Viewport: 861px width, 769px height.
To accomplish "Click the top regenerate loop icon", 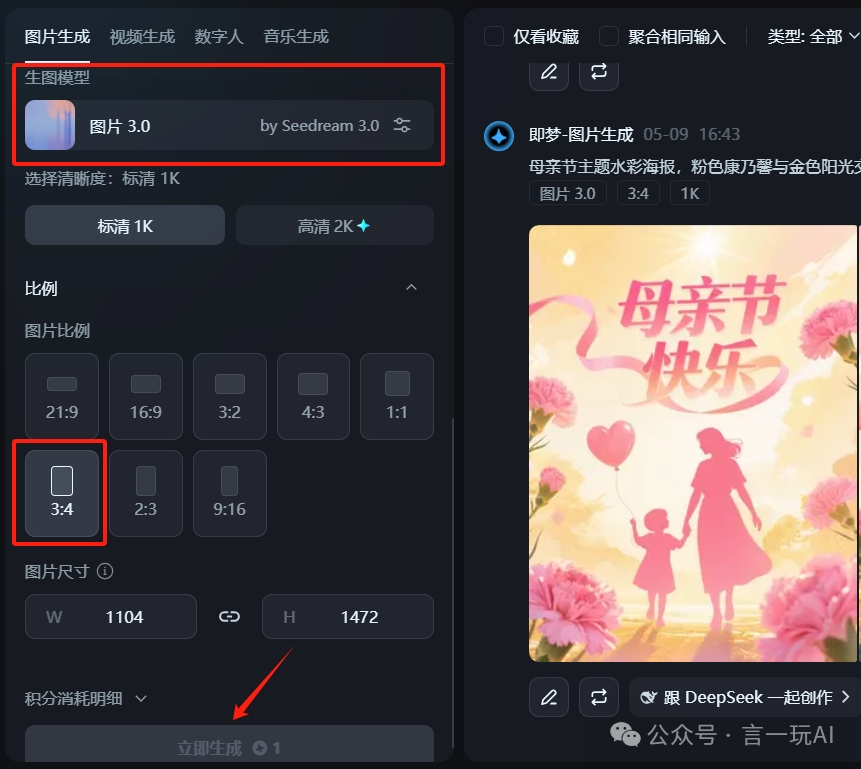I will (599, 74).
